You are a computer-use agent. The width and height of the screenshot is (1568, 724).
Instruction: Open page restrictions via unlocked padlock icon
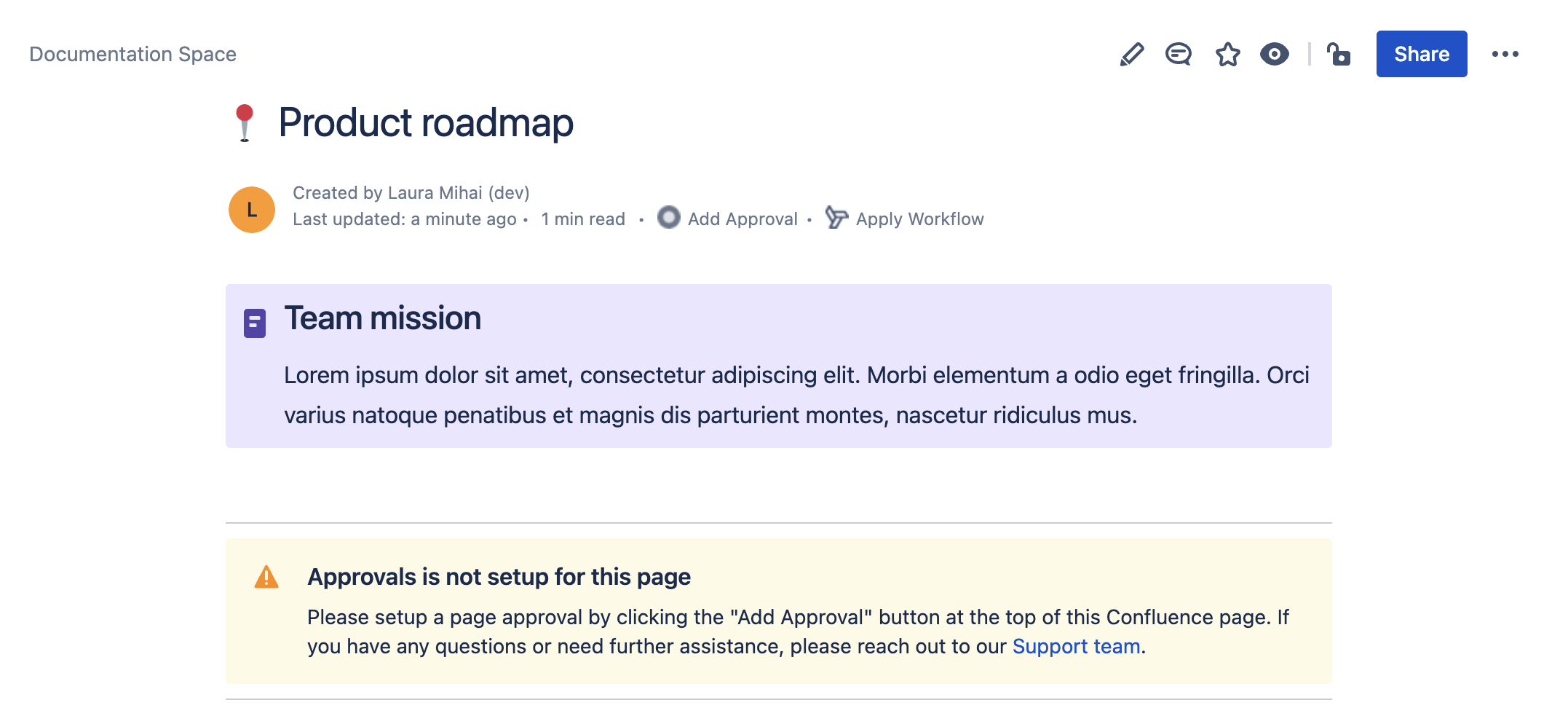pyautogui.click(x=1338, y=55)
